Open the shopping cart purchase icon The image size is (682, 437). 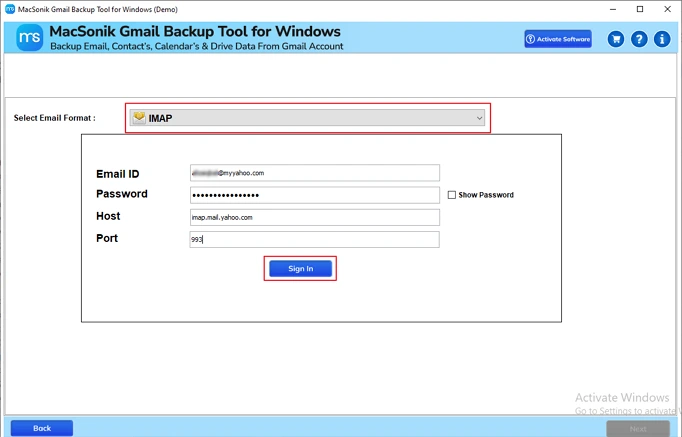coord(615,39)
